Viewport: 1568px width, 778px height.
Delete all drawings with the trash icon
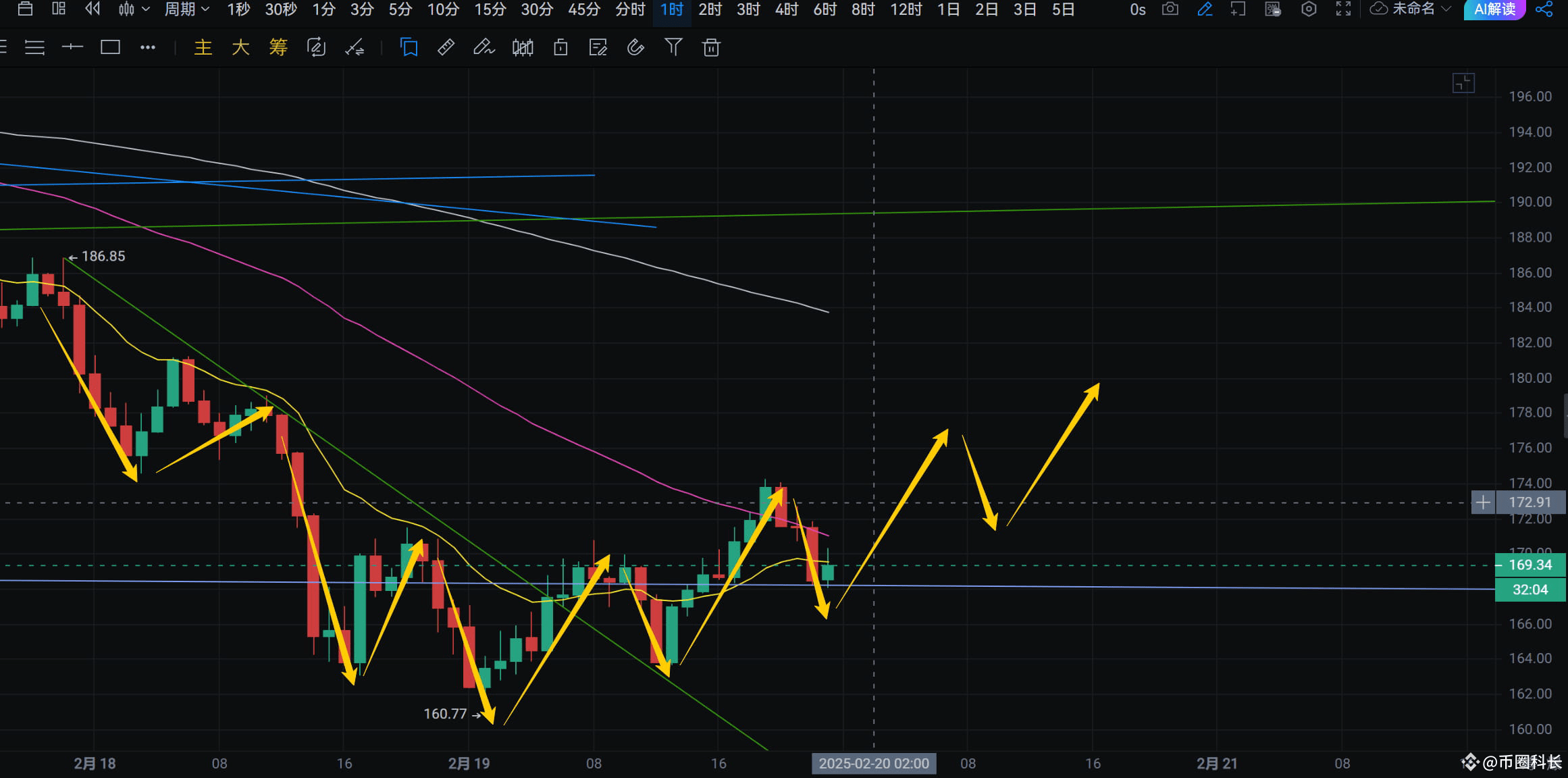coord(710,47)
